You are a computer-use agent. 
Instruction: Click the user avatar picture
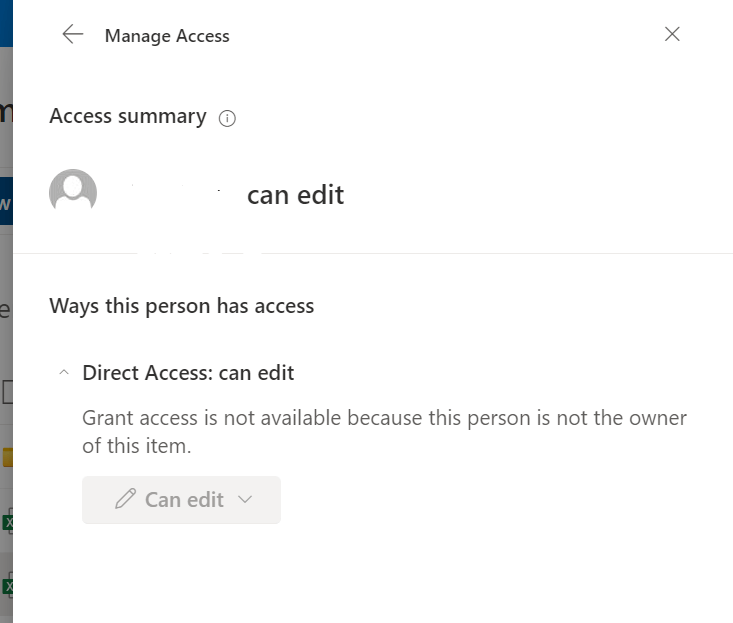pyautogui.click(x=73, y=192)
